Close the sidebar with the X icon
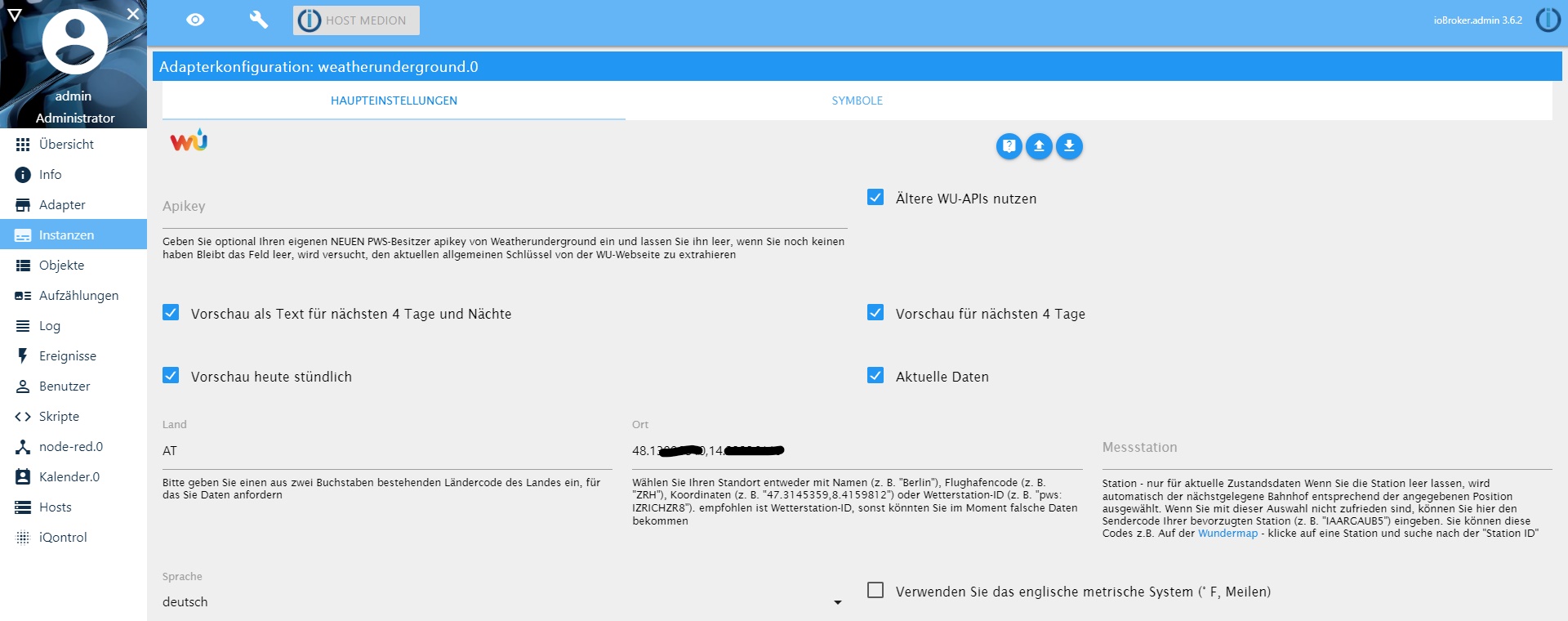Image resolution: width=1568 pixels, height=621 pixels. (x=133, y=14)
